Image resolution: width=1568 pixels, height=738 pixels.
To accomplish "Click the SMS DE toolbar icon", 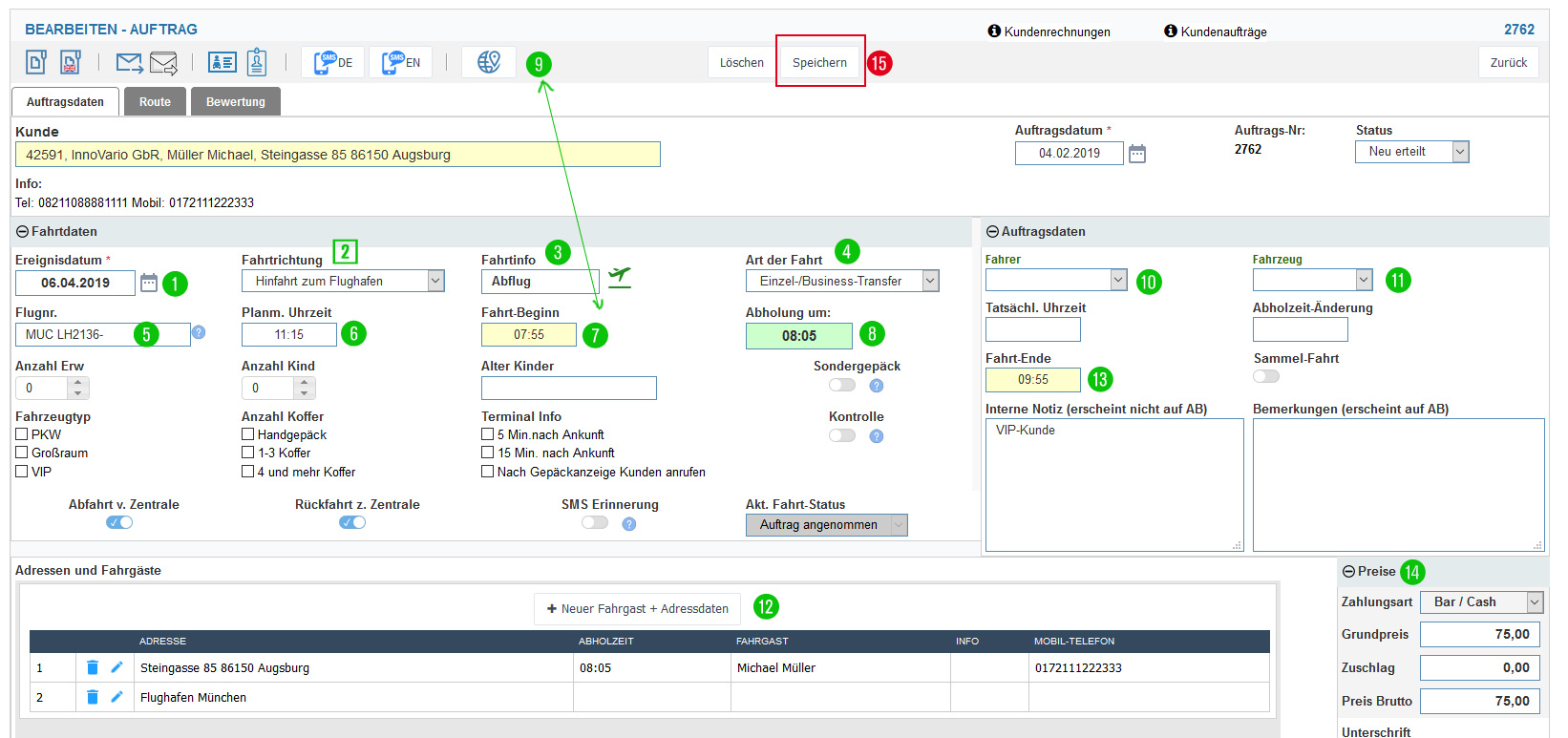I will [332, 63].
